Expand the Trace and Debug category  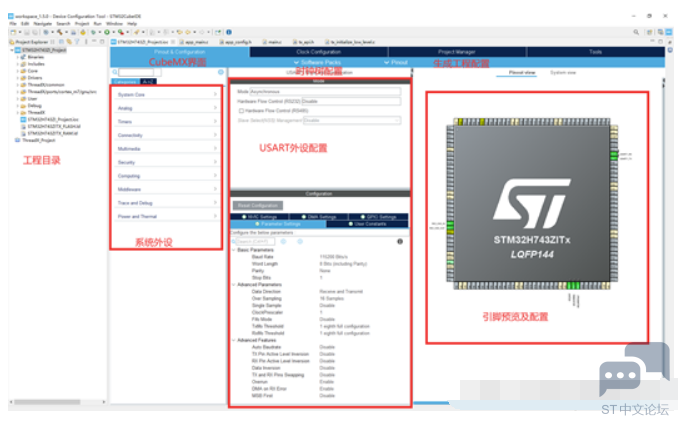pos(167,203)
